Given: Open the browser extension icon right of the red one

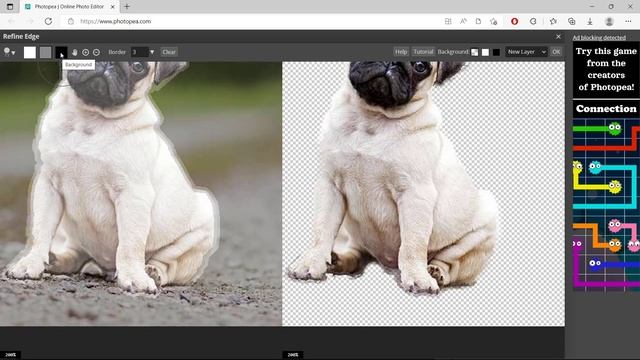Looking at the screenshot, I should pyautogui.click(x=533, y=21).
